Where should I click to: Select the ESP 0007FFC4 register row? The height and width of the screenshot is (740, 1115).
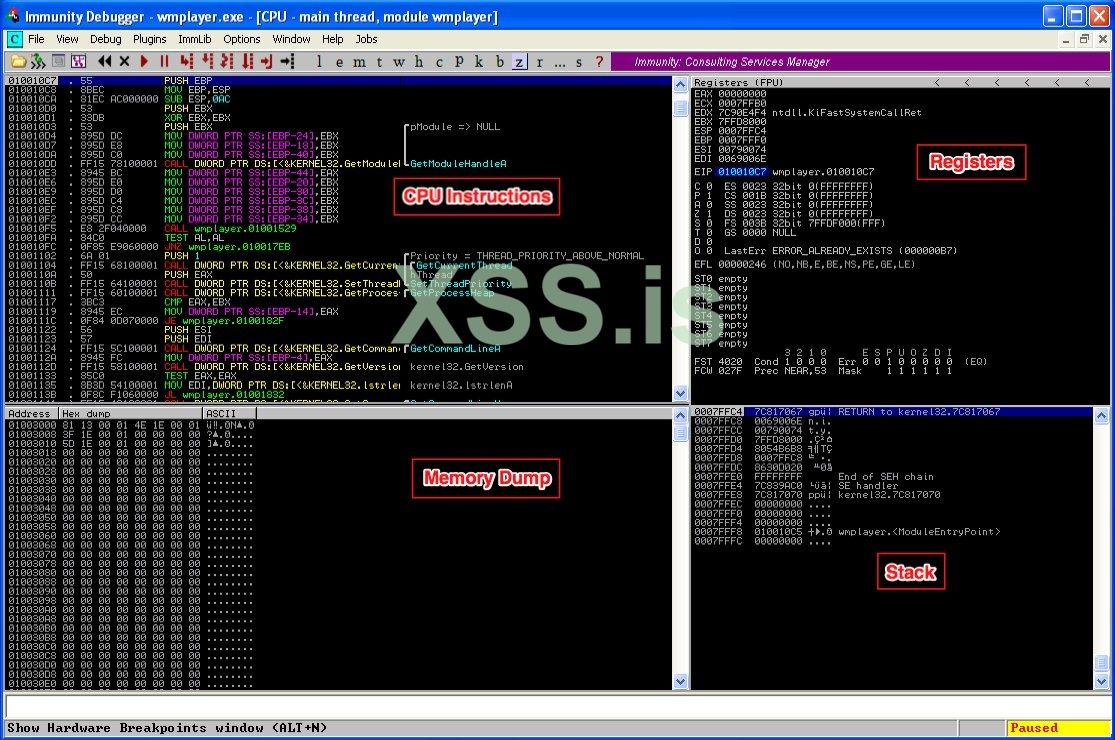(x=730, y=131)
